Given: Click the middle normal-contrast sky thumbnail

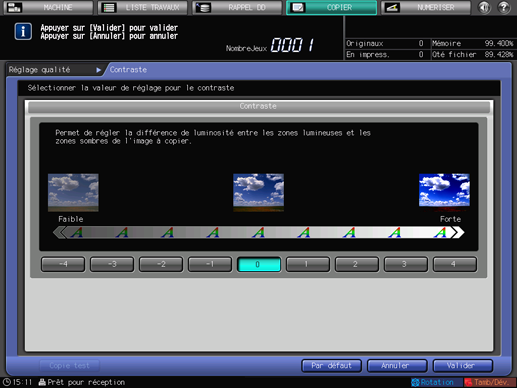Looking at the screenshot, I should tap(259, 192).
